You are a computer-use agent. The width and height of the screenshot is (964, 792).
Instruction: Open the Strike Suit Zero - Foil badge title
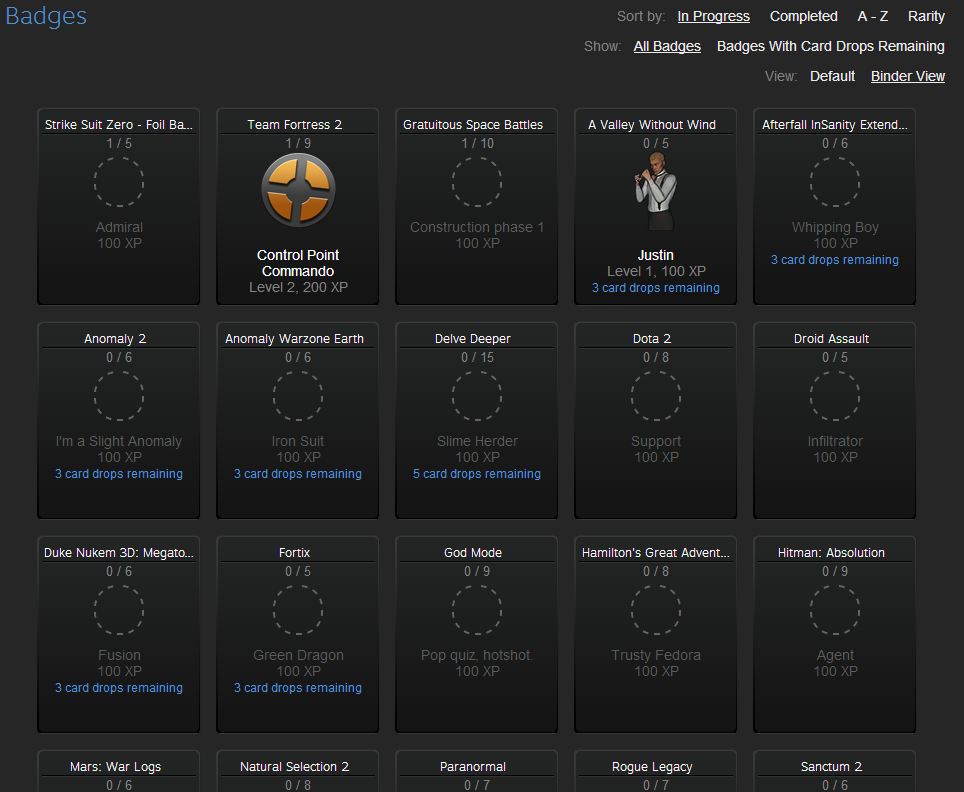(119, 125)
